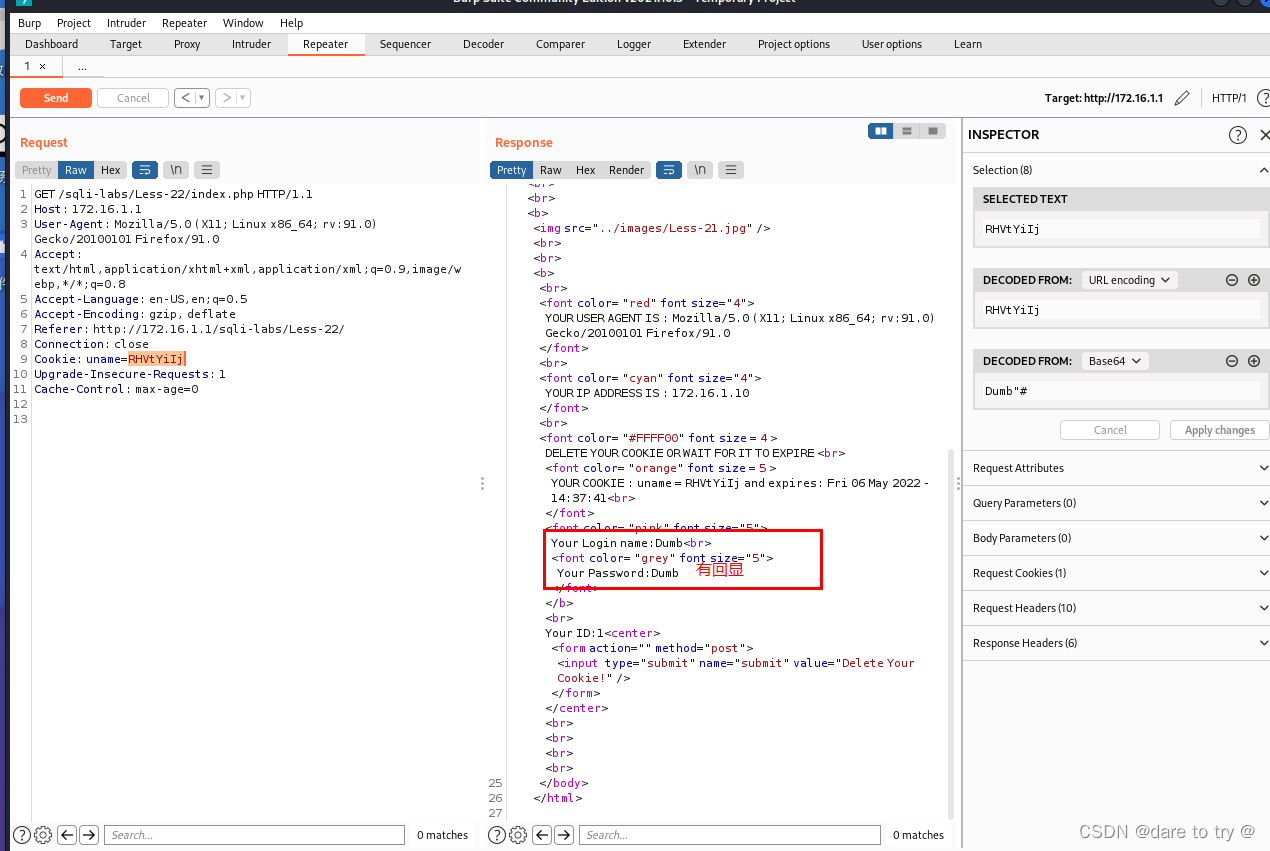Expand Query Parameters (0) section

(1116, 503)
